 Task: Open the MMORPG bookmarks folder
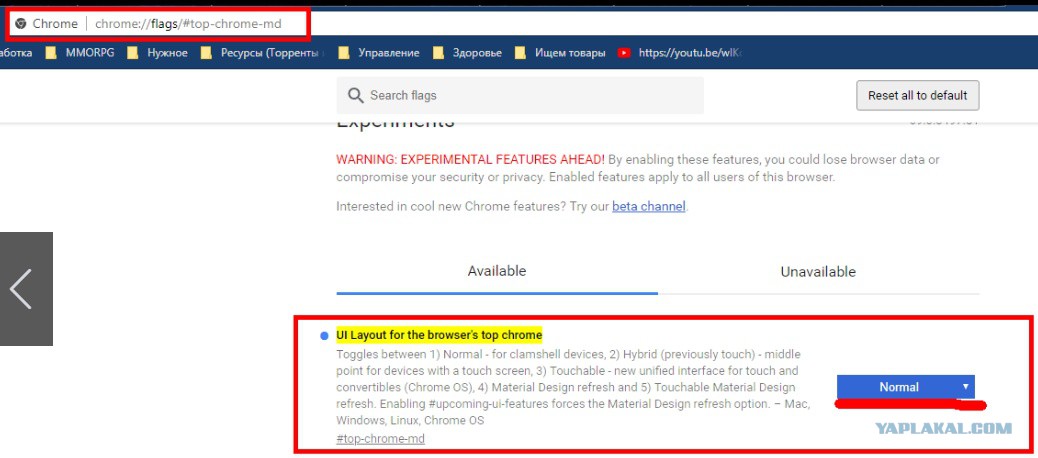pos(80,53)
